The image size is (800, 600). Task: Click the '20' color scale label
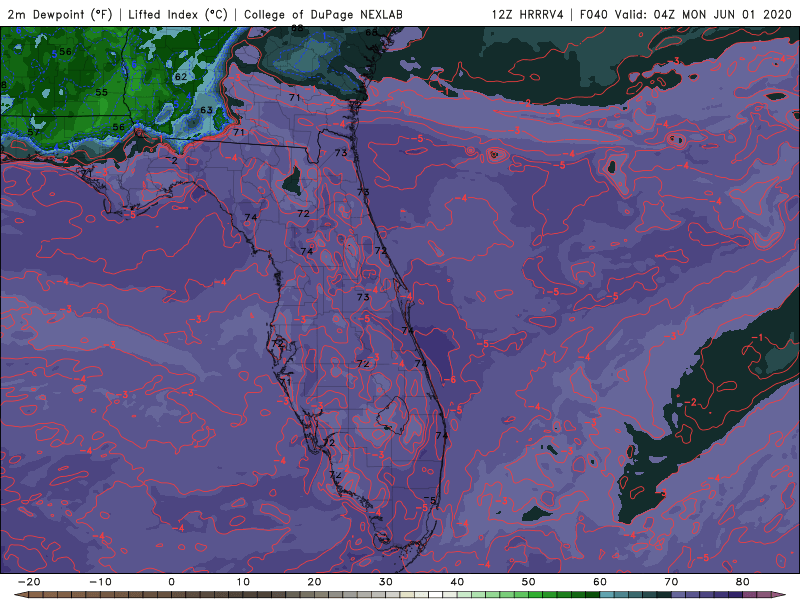pyautogui.click(x=314, y=582)
